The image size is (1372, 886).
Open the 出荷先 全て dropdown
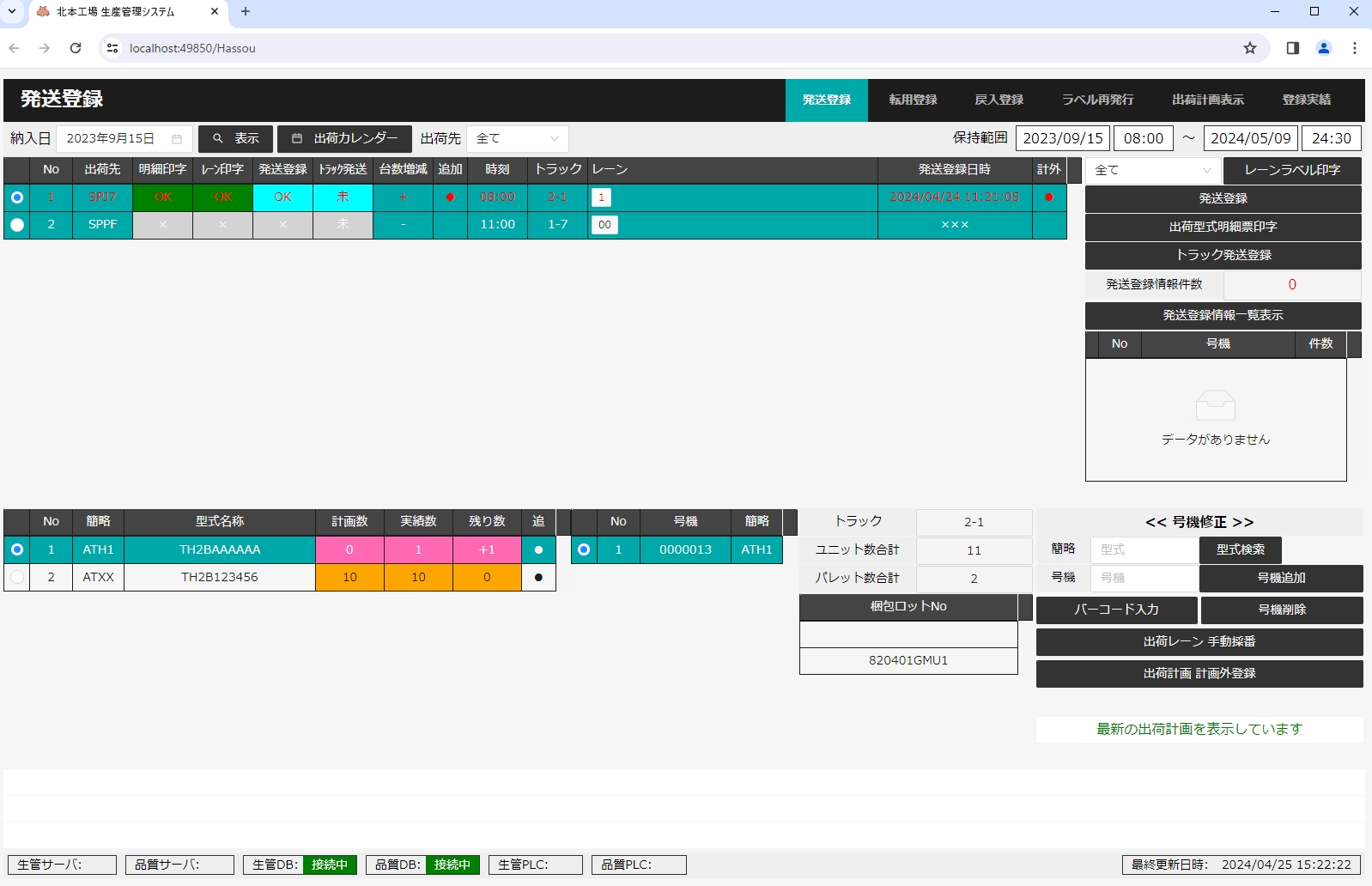518,139
